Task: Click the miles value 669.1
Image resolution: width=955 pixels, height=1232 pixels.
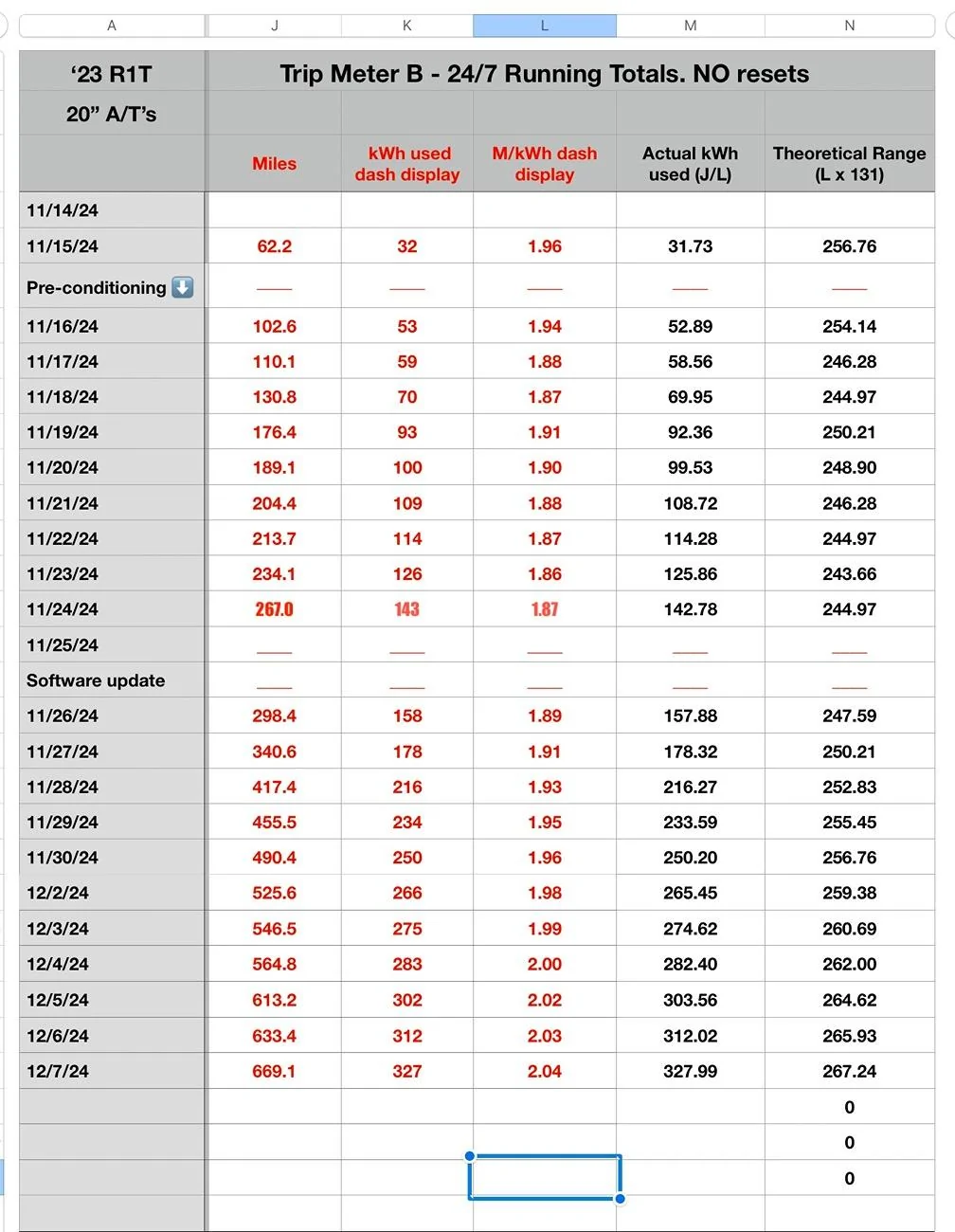Action: click(x=275, y=1071)
